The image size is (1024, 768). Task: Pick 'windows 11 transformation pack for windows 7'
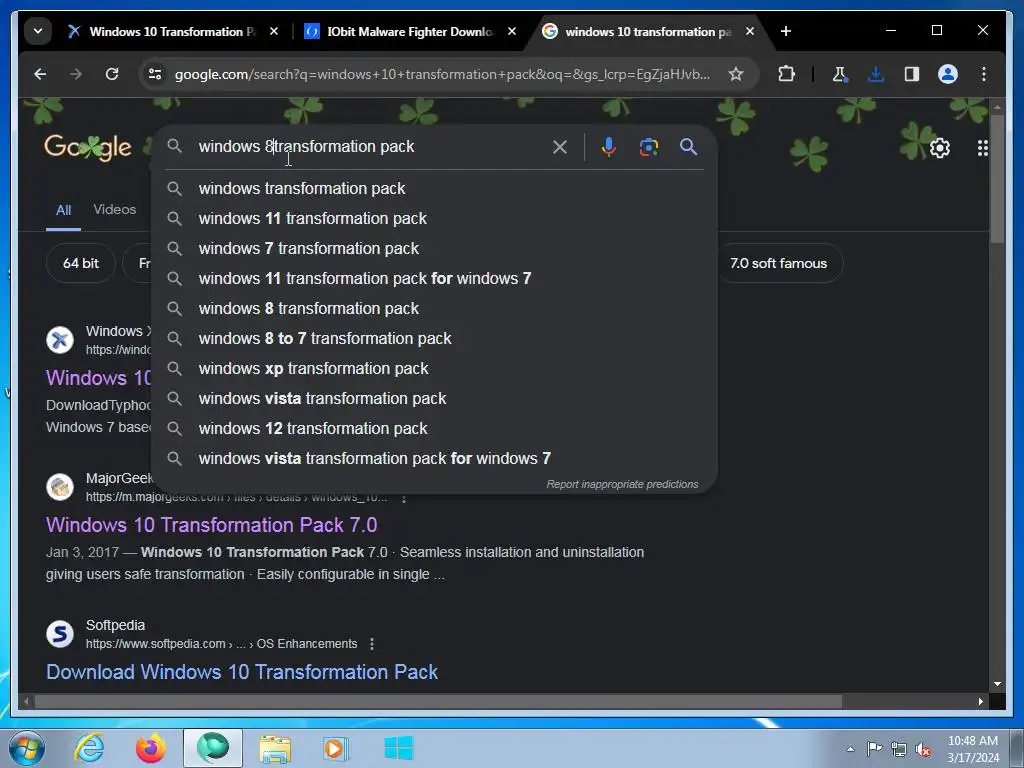(x=435, y=279)
